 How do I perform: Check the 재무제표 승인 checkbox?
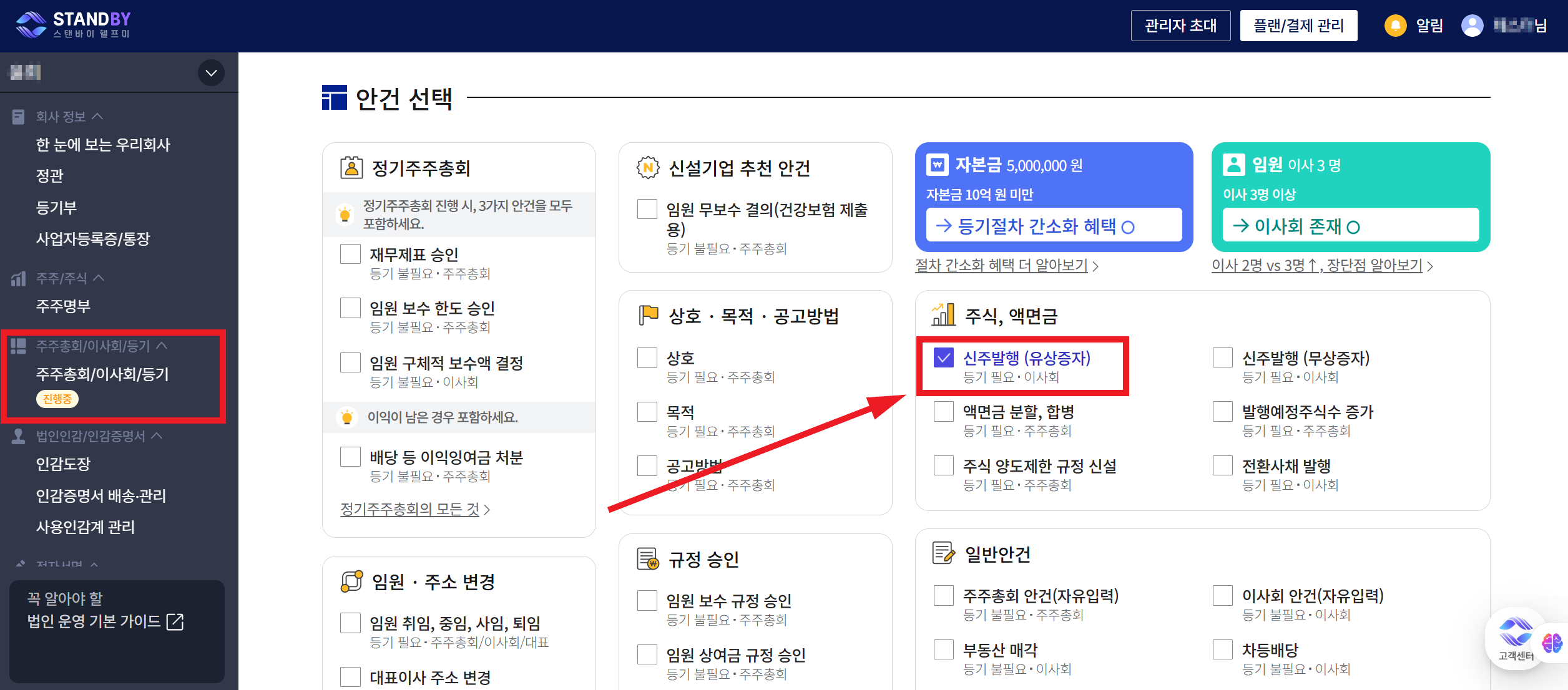[350, 254]
